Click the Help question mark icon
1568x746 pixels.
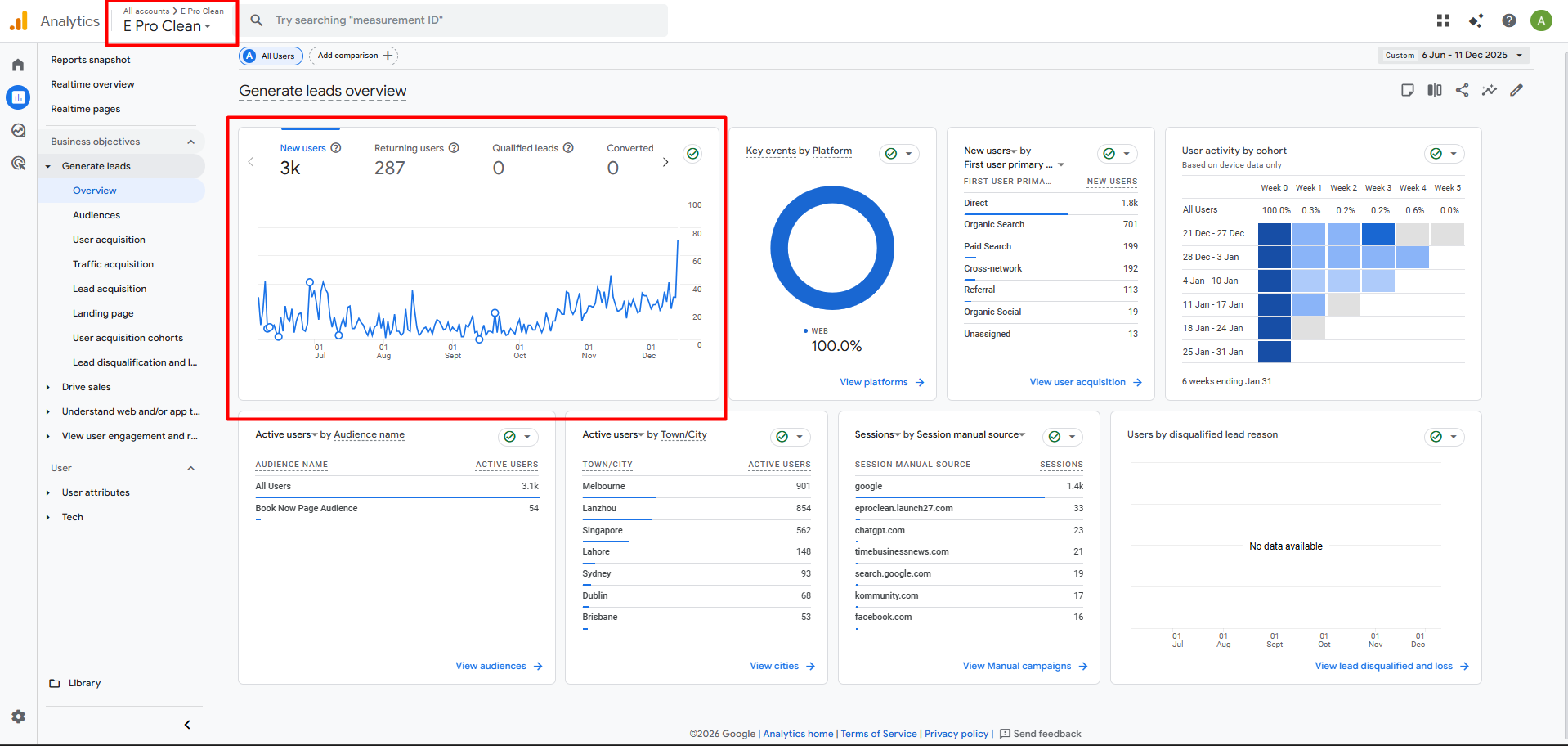(x=1508, y=20)
